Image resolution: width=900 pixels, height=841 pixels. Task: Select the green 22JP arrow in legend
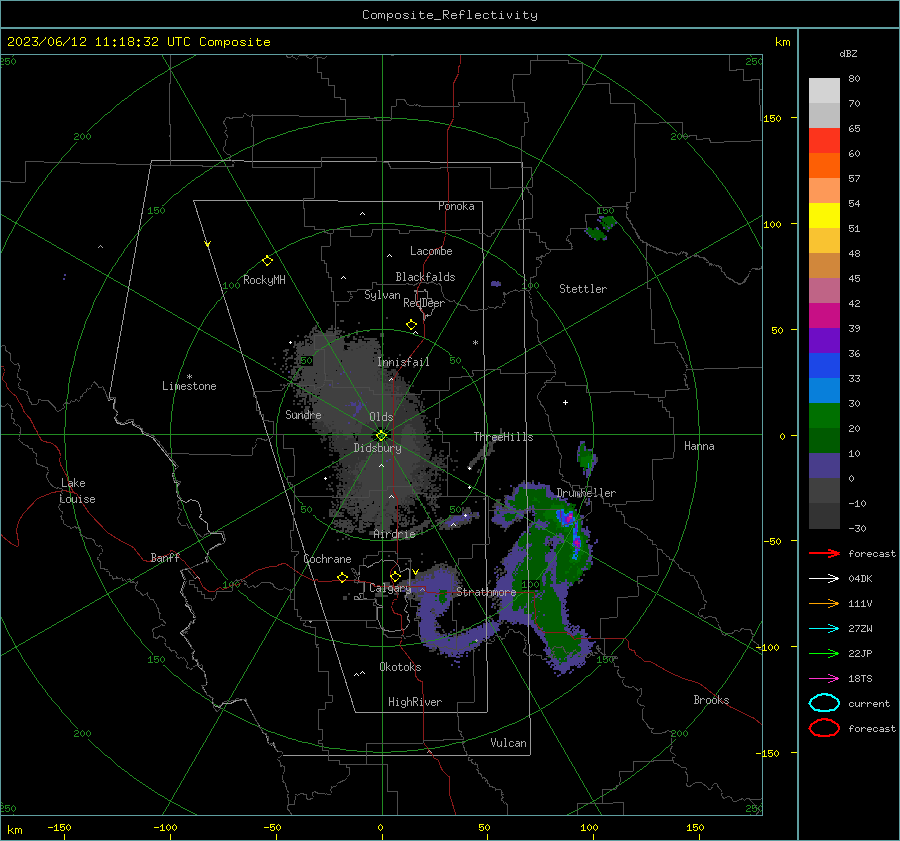[x=825, y=653]
